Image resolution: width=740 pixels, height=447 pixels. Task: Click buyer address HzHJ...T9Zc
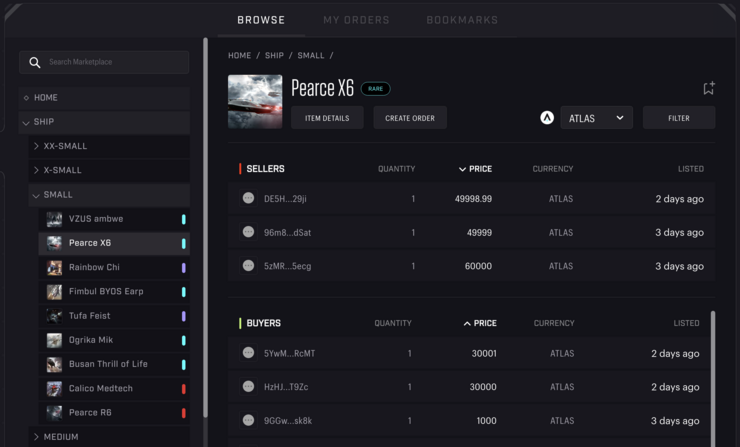click(286, 387)
